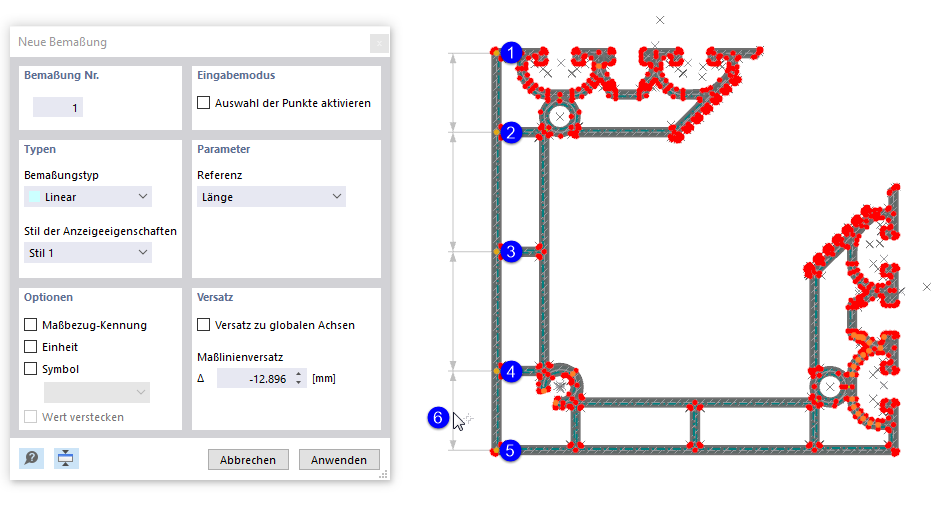933x512 pixels.
Task: Click the dimension line settings icon
Action: pos(66,458)
